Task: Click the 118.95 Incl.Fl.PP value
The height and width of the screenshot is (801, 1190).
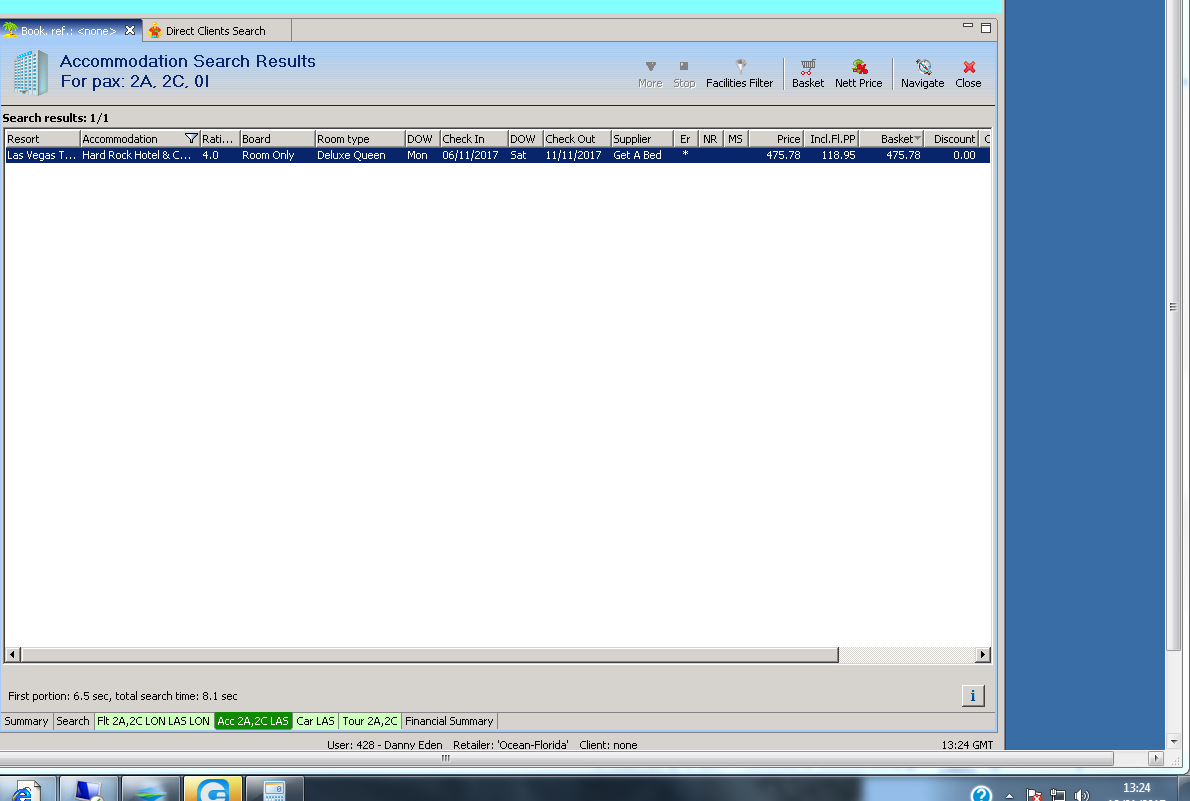Action: pos(838,155)
